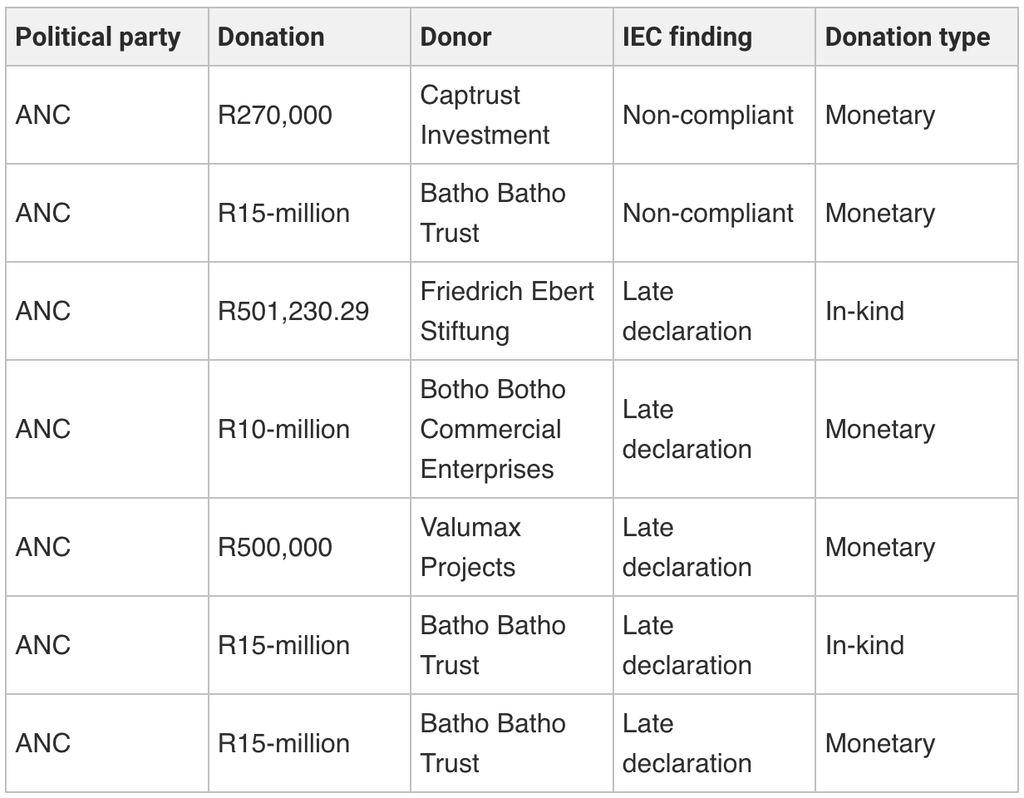Screen dimensions: 1024x798
Task: Click the Friedrich Ebert Stiftung cell
Action: pyautogui.click(x=512, y=311)
